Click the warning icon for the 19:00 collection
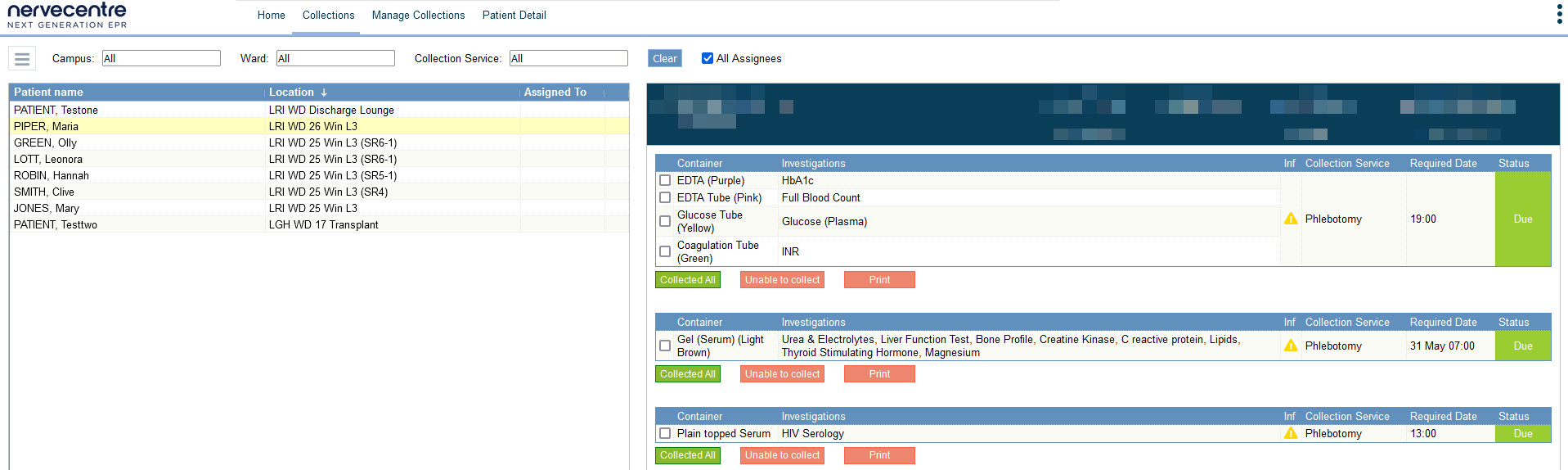 tap(1291, 219)
